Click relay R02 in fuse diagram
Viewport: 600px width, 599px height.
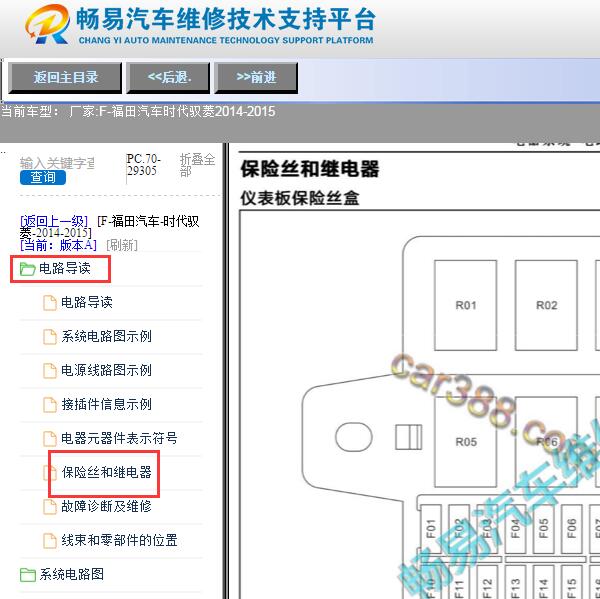coord(546,305)
